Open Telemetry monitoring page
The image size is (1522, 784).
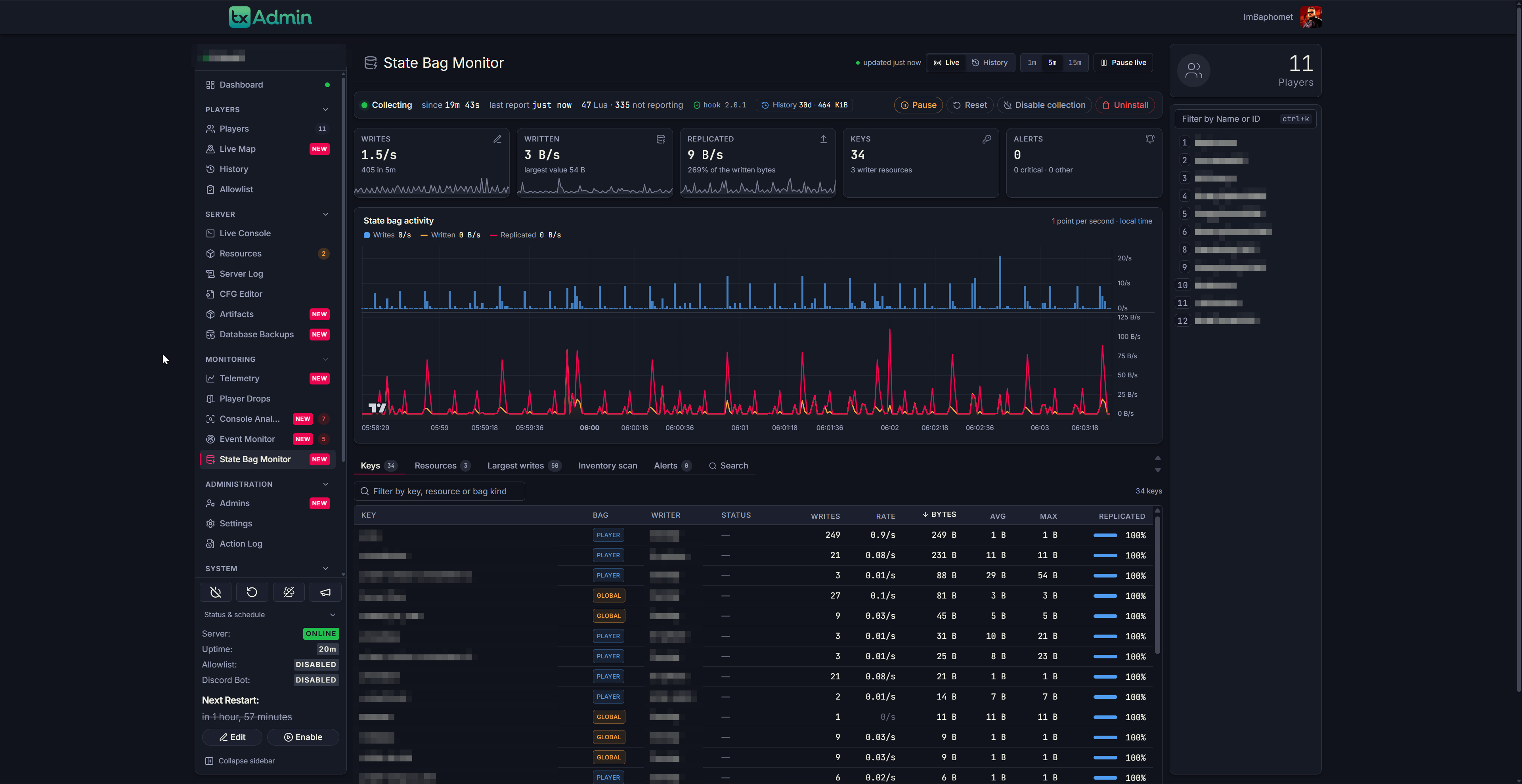coord(268,378)
